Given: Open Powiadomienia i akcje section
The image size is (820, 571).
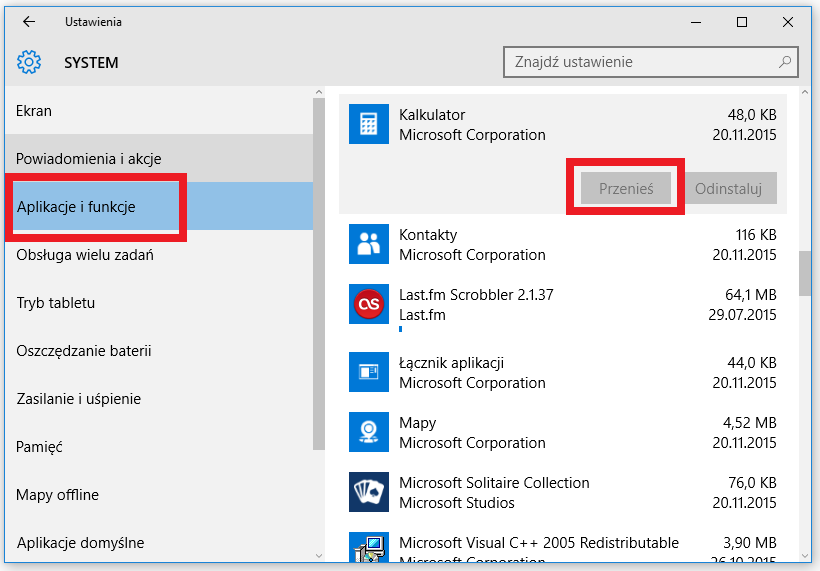Looking at the screenshot, I should [159, 158].
